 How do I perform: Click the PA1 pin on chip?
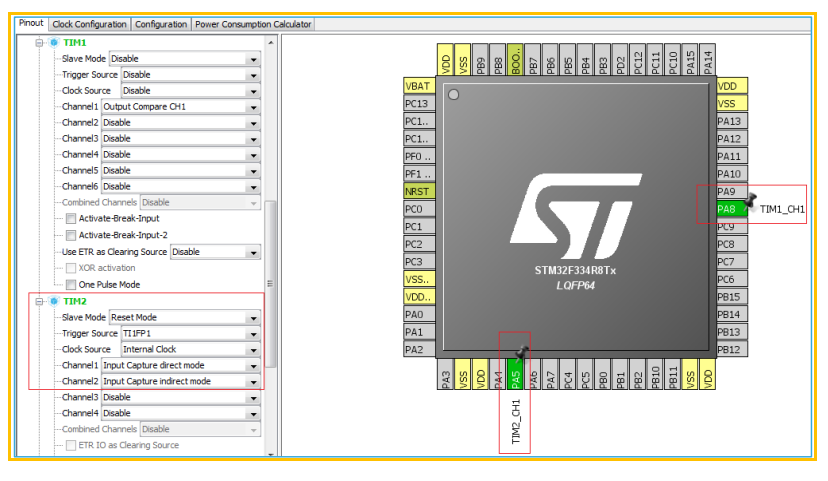point(419,332)
